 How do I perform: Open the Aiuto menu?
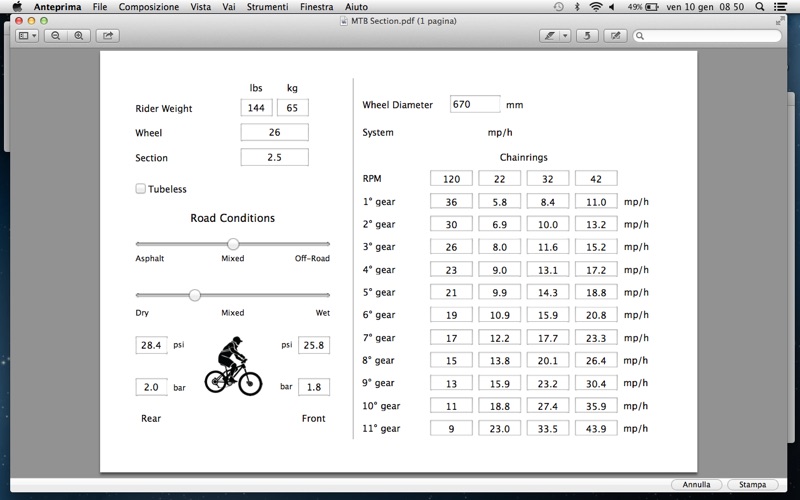[356, 7]
